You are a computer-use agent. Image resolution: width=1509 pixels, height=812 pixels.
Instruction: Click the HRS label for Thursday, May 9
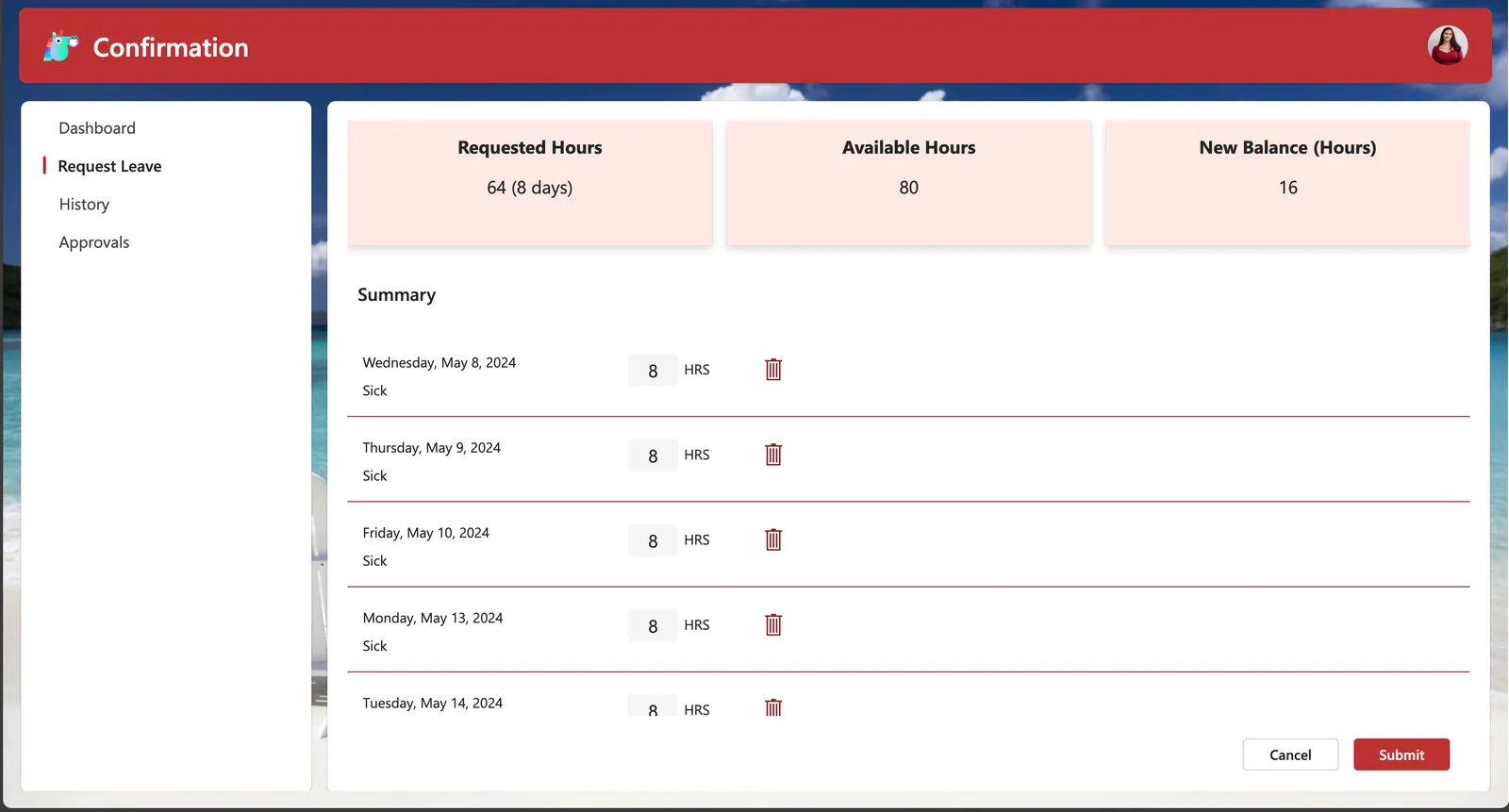697,455
